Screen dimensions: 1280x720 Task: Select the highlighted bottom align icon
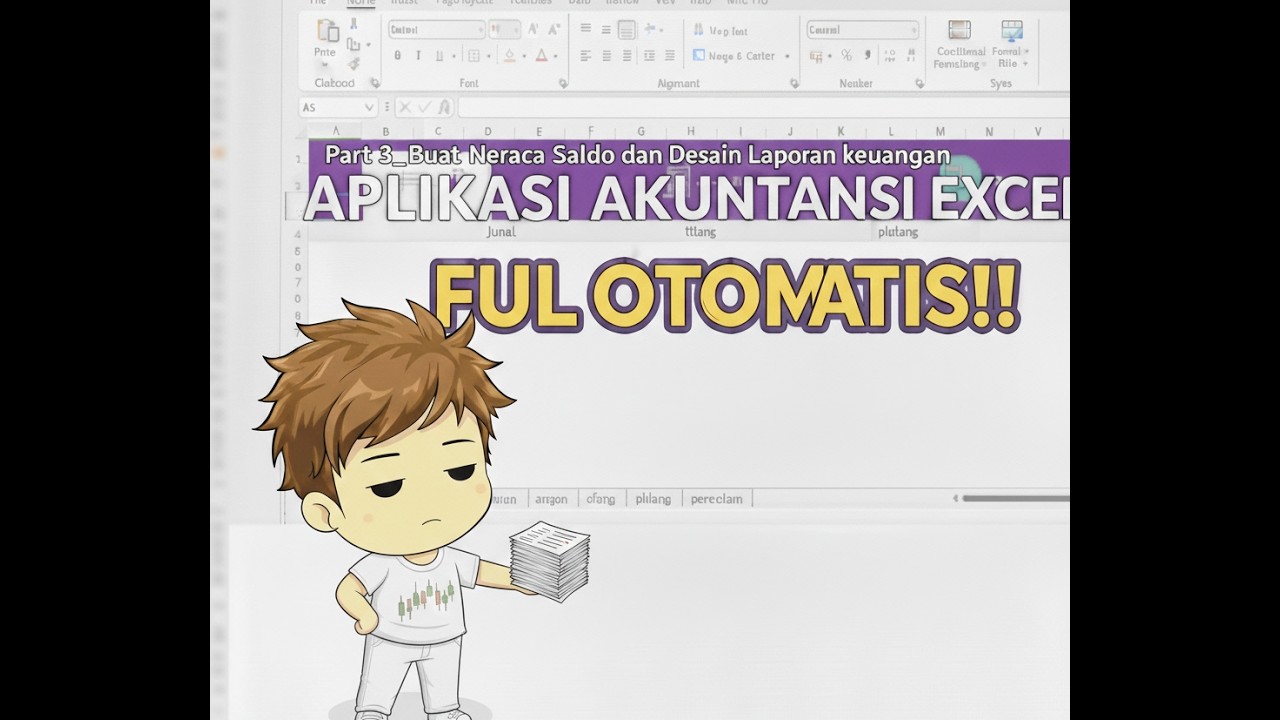[x=627, y=29]
